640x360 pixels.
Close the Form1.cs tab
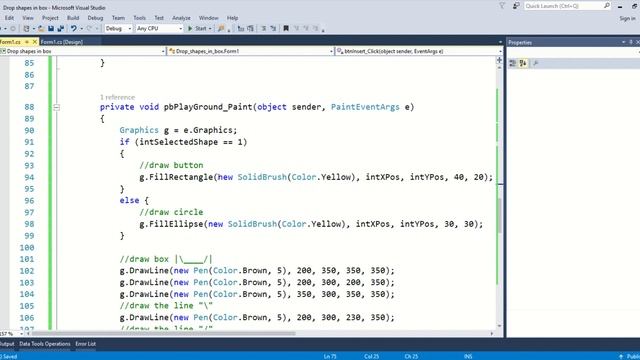[35, 42]
